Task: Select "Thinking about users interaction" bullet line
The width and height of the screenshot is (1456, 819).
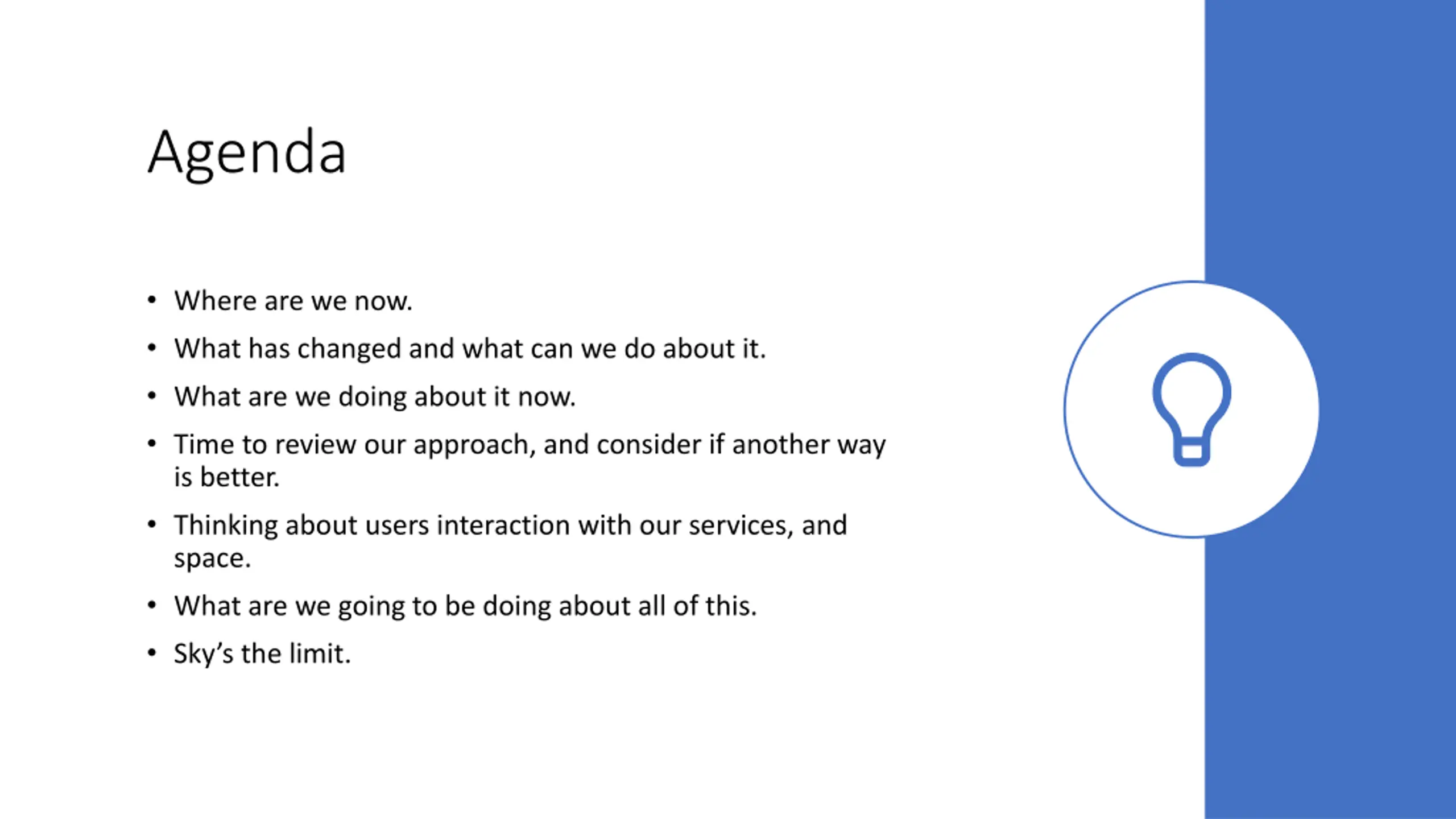Action: 510,525
